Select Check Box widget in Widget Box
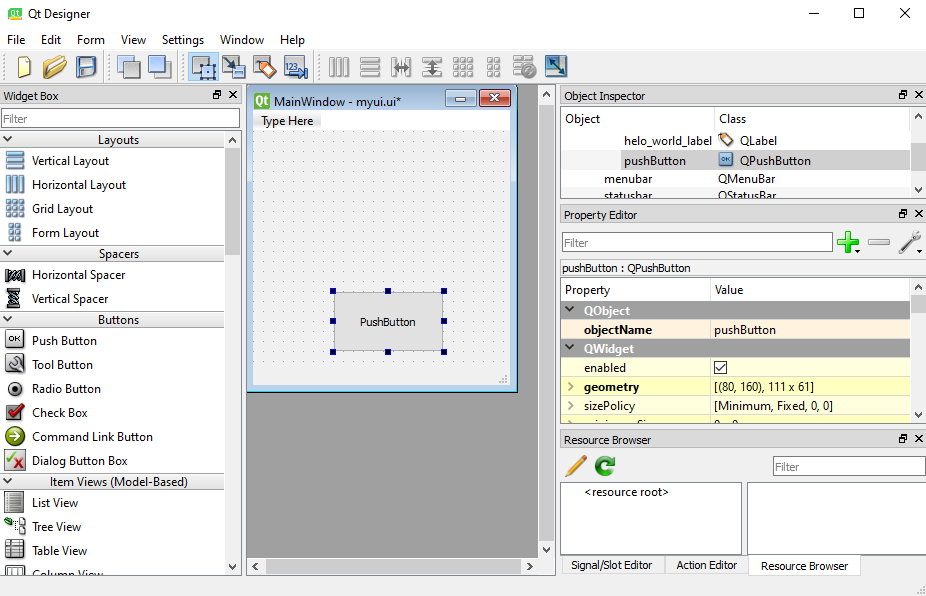Screen dimensions: 926x596 pos(59,413)
